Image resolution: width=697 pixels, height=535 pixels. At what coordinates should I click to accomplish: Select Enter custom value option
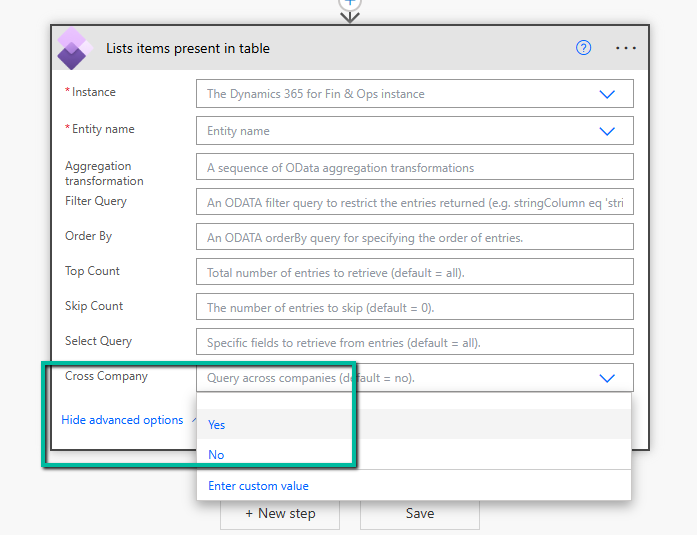pyautogui.click(x=414, y=486)
